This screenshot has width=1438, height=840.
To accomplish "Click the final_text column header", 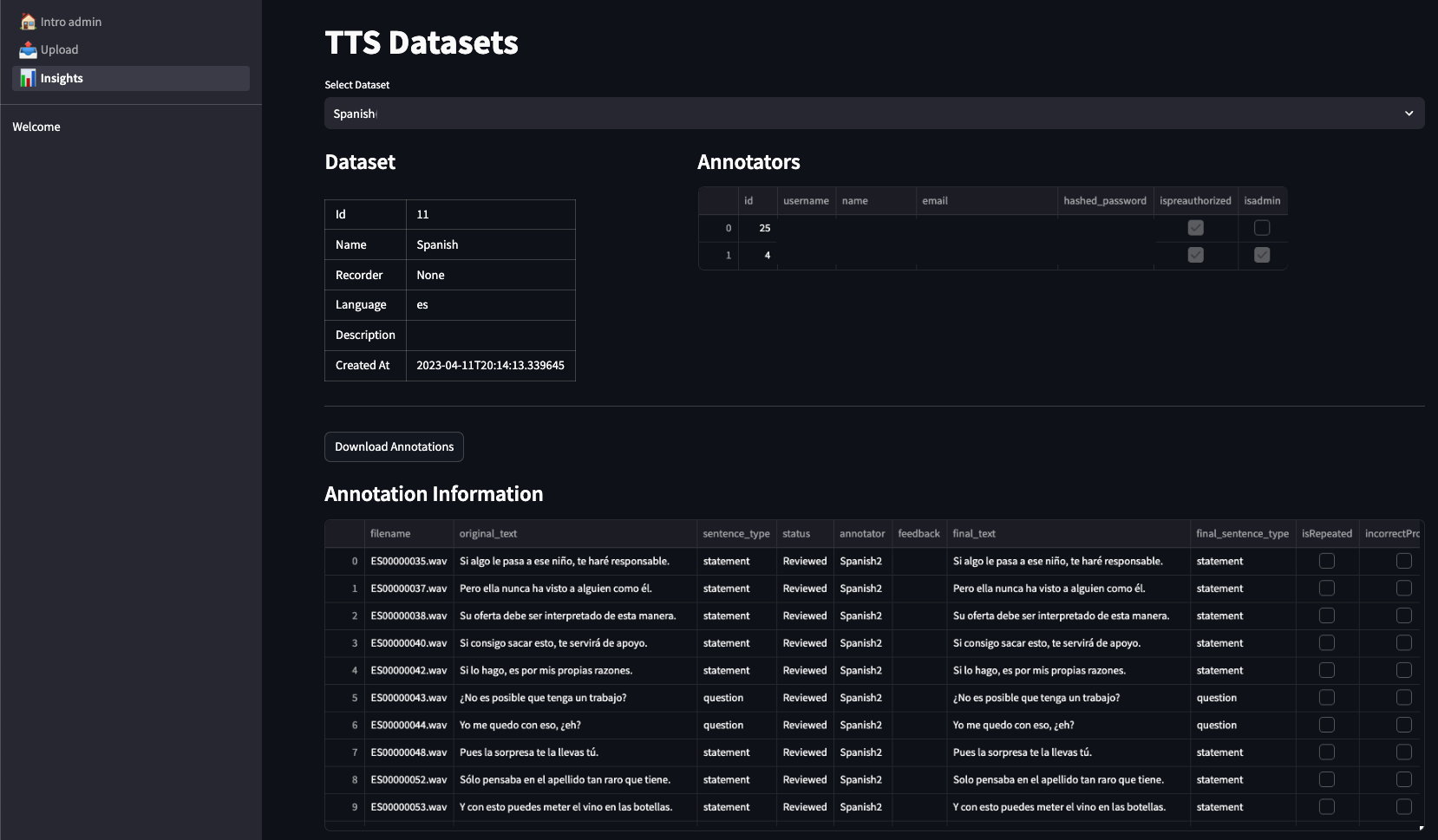I will click(x=1068, y=533).
